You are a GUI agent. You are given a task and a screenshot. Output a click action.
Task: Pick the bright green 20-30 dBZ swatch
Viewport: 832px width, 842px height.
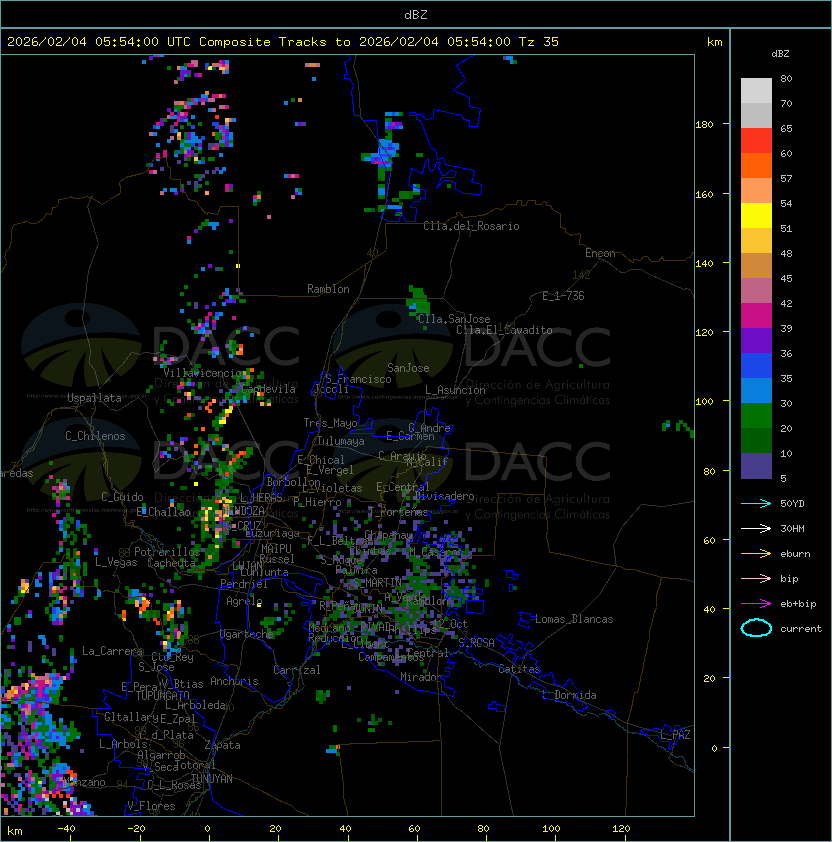coord(756,416)
